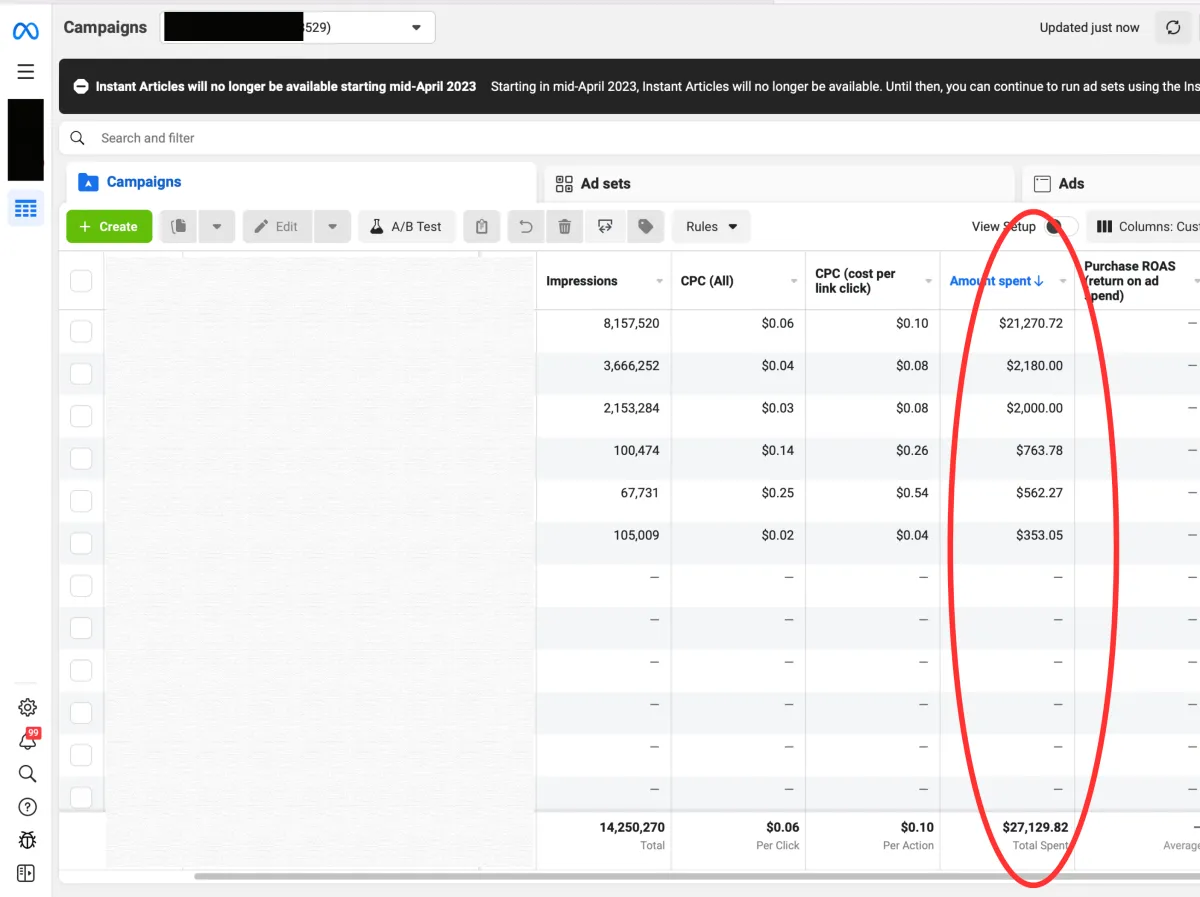
Task: Open the Rules dropdown
Action: point(711,227)
